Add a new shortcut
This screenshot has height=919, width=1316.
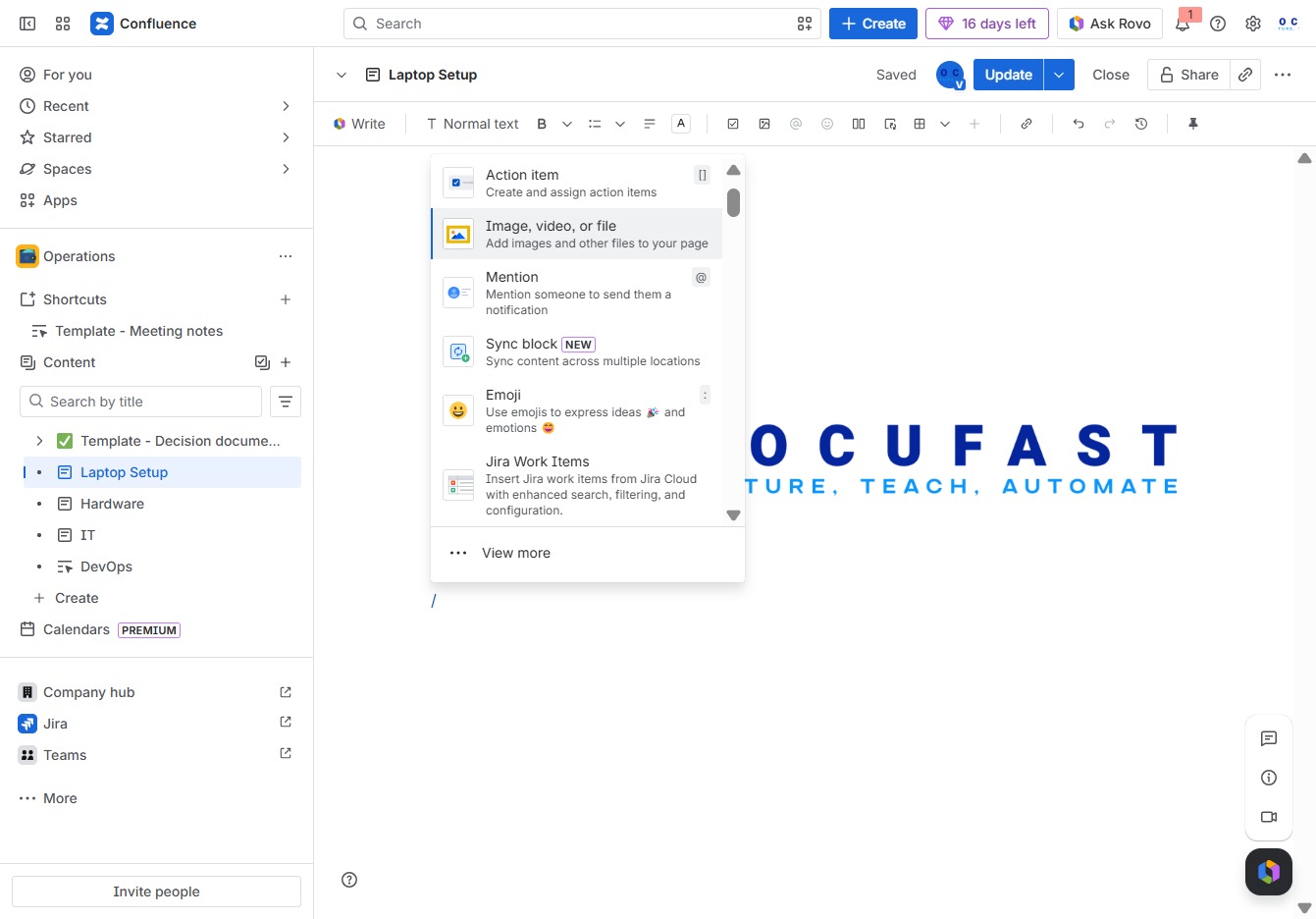[x=286, y=299]
